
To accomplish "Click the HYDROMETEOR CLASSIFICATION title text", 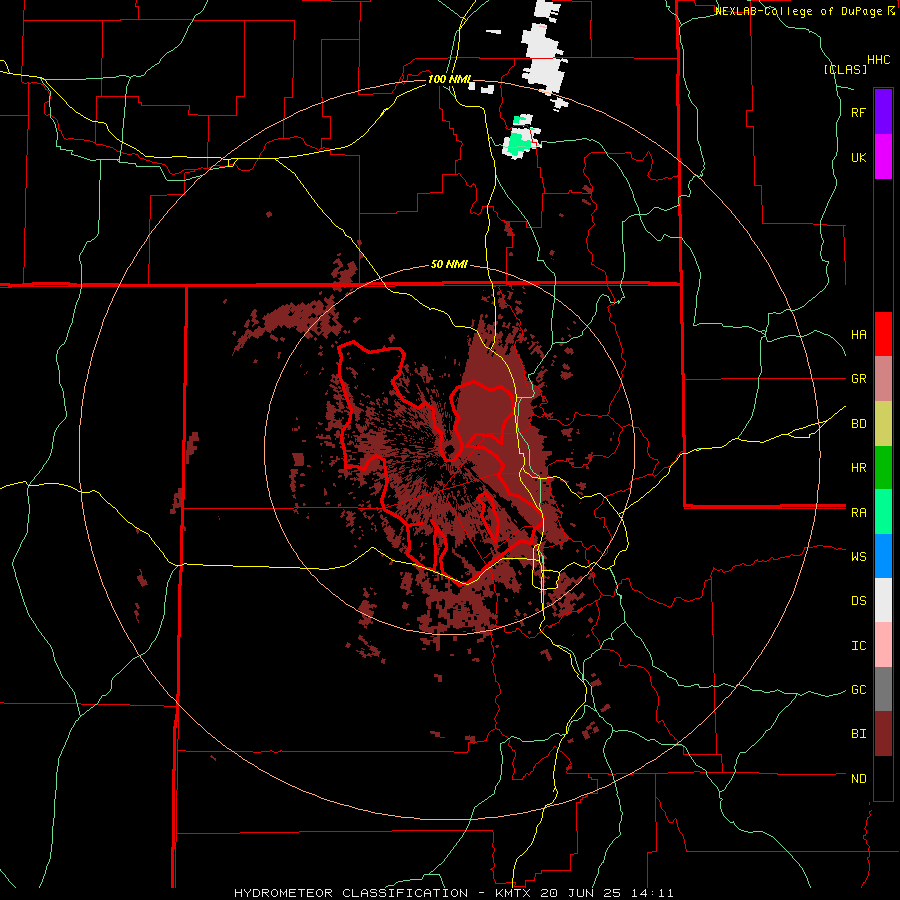I will [x=351, y=893].
